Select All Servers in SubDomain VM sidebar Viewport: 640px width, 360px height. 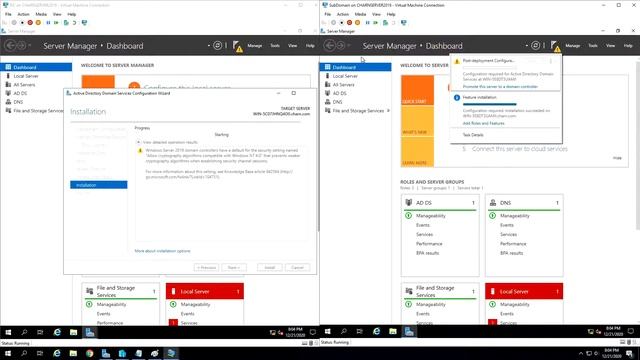(343, 85)
